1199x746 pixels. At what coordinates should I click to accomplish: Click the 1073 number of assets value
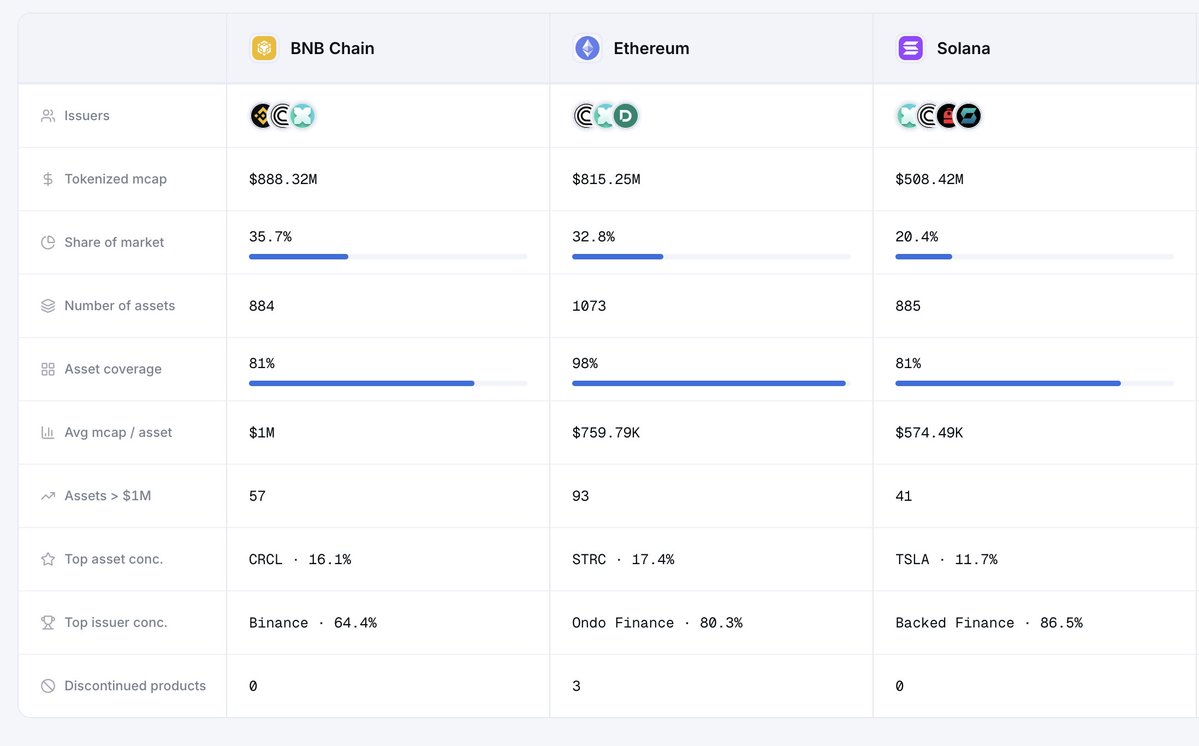click(589, 306)
